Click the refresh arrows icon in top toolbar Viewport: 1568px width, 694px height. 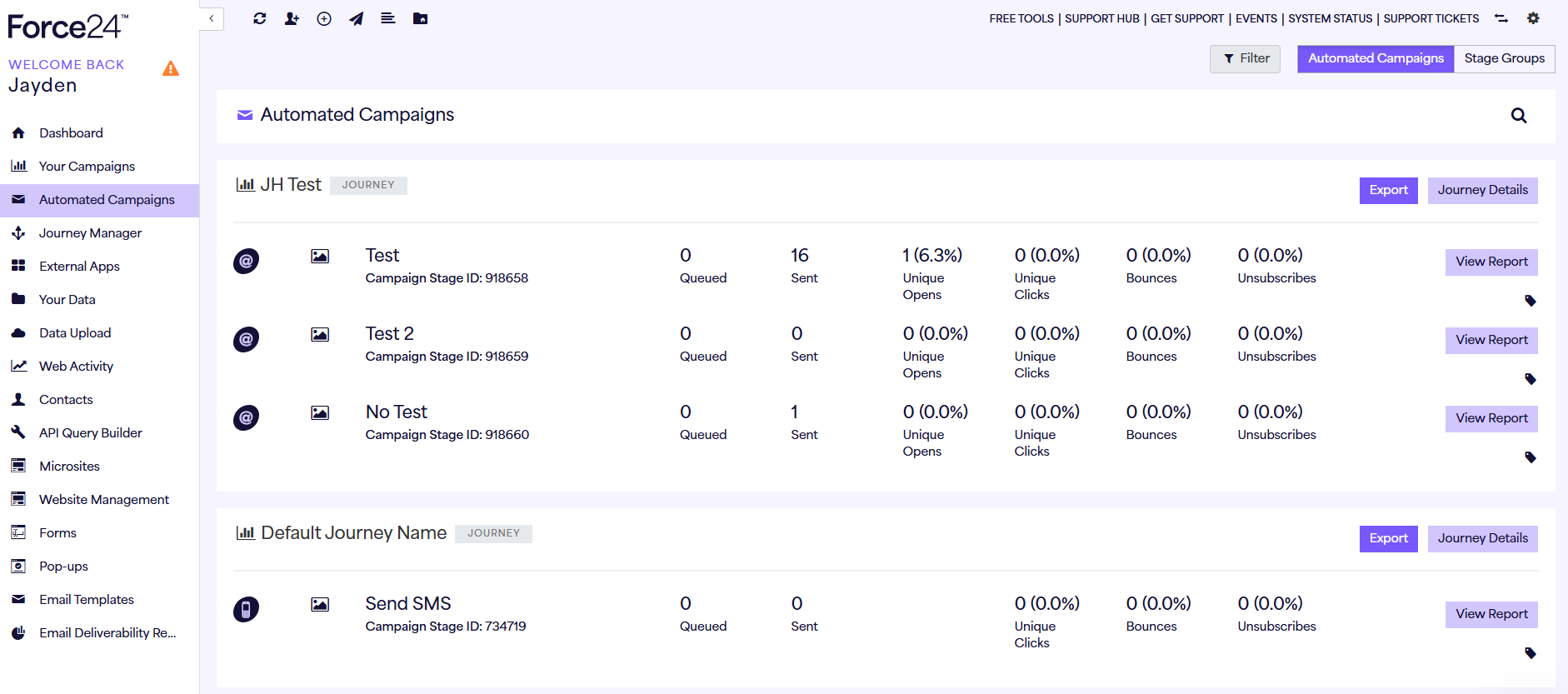[x=260, y=18]
